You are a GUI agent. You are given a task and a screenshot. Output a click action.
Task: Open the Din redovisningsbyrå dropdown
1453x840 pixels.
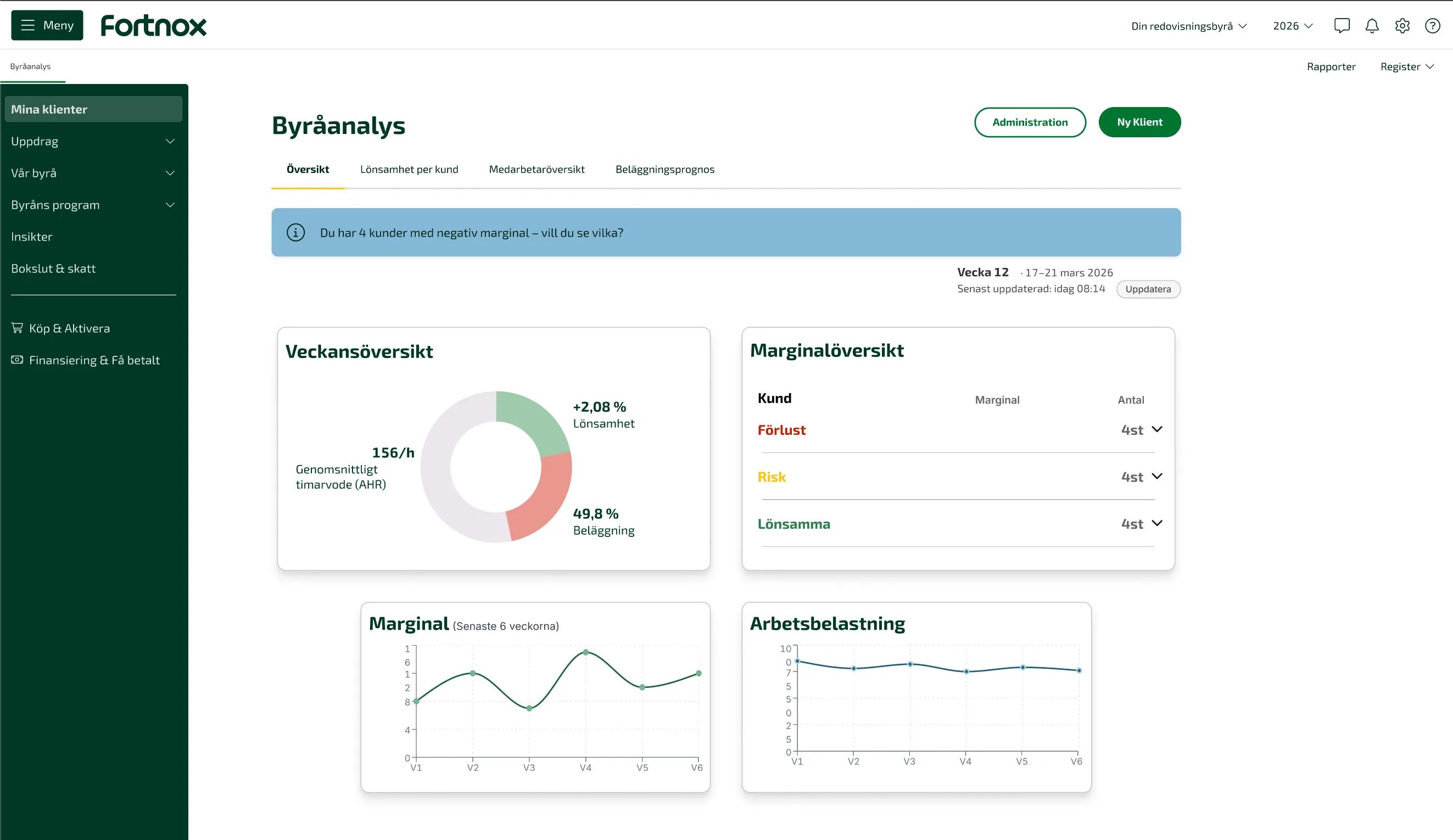[1189, 26]
